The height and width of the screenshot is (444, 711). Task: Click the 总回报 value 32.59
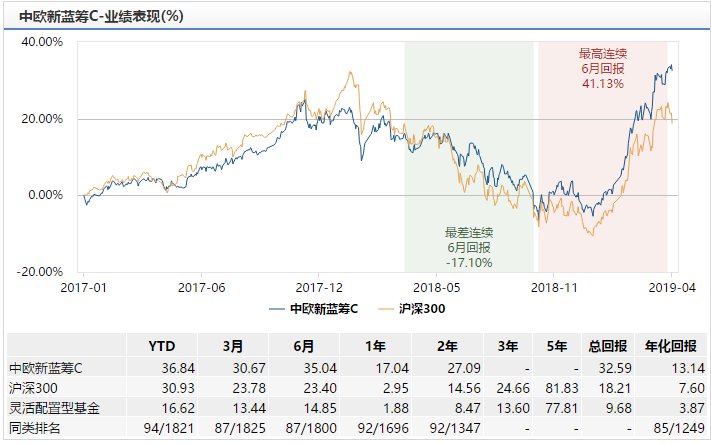point(615,368)
